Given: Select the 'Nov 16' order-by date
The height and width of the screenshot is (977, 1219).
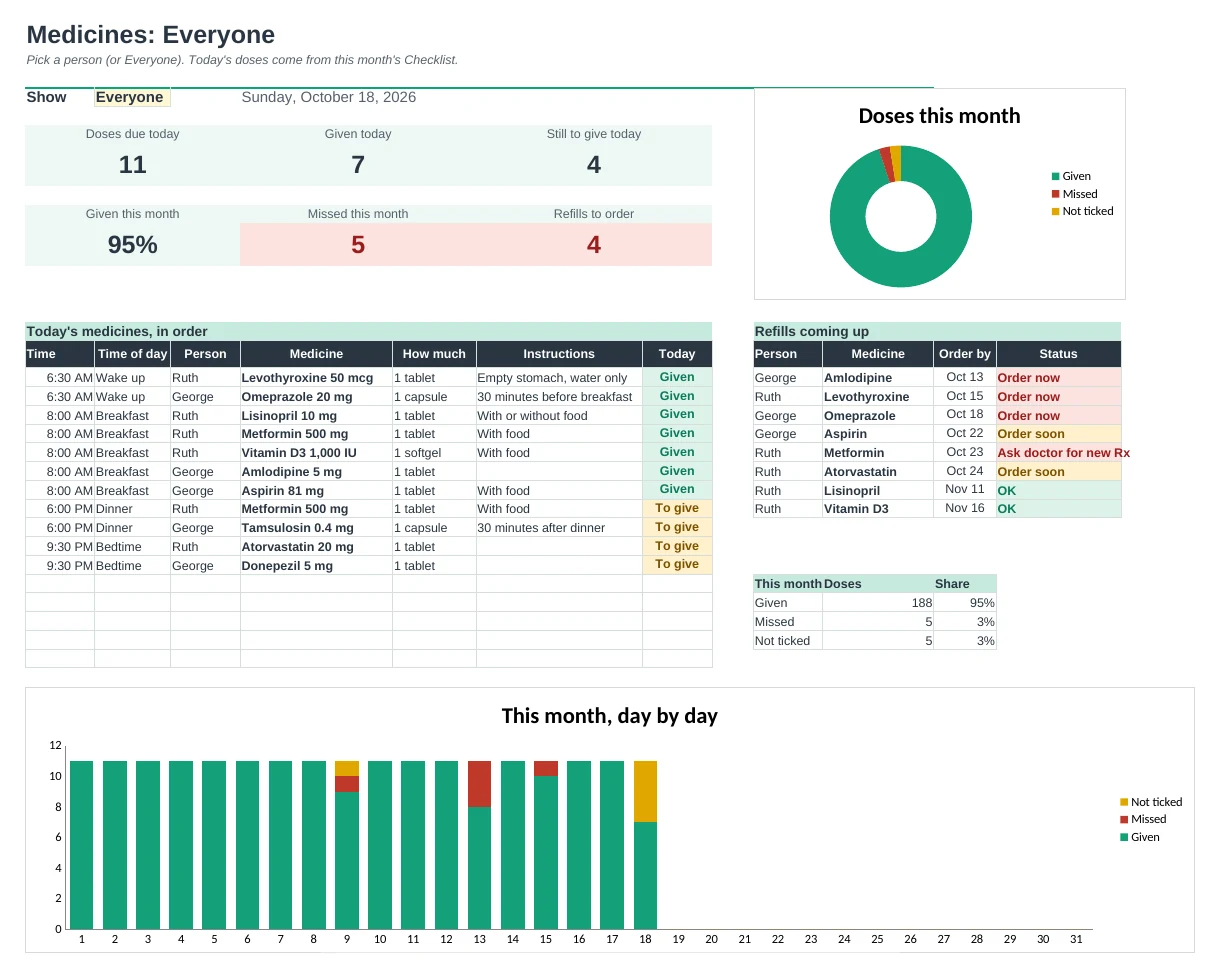Looking at the screenshot, I should click(965, 509).
